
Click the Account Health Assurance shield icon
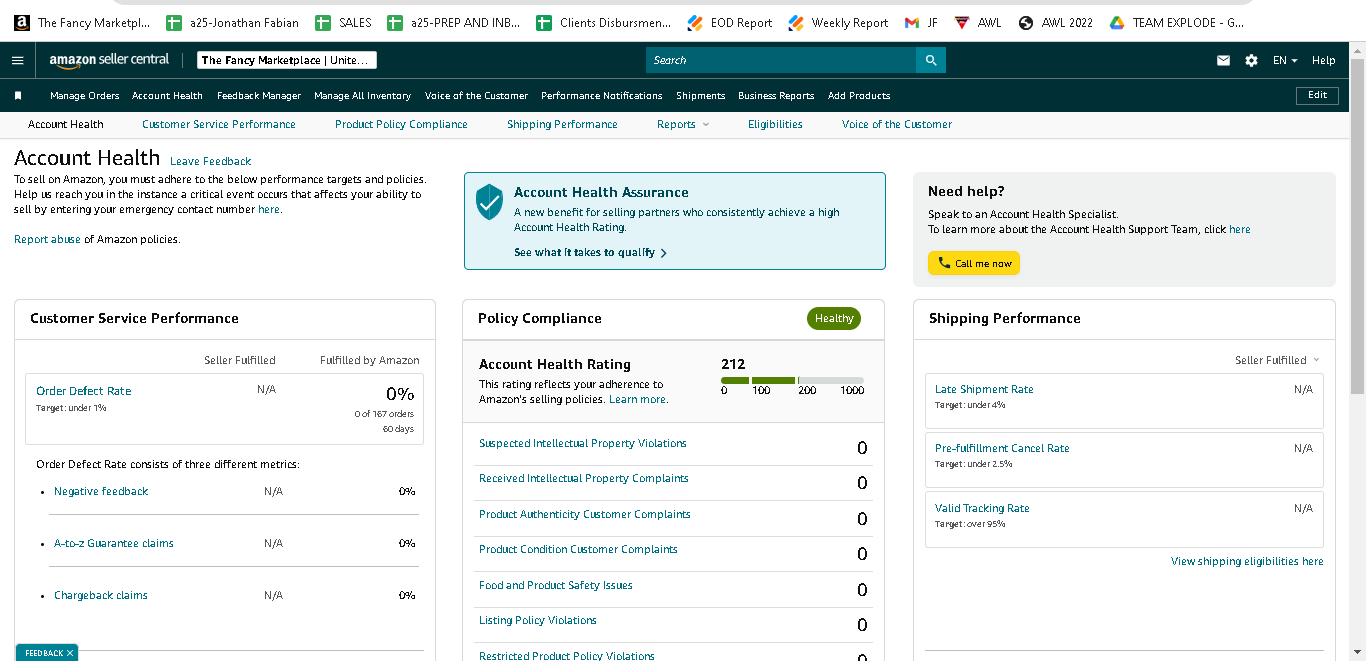point(489,202)
